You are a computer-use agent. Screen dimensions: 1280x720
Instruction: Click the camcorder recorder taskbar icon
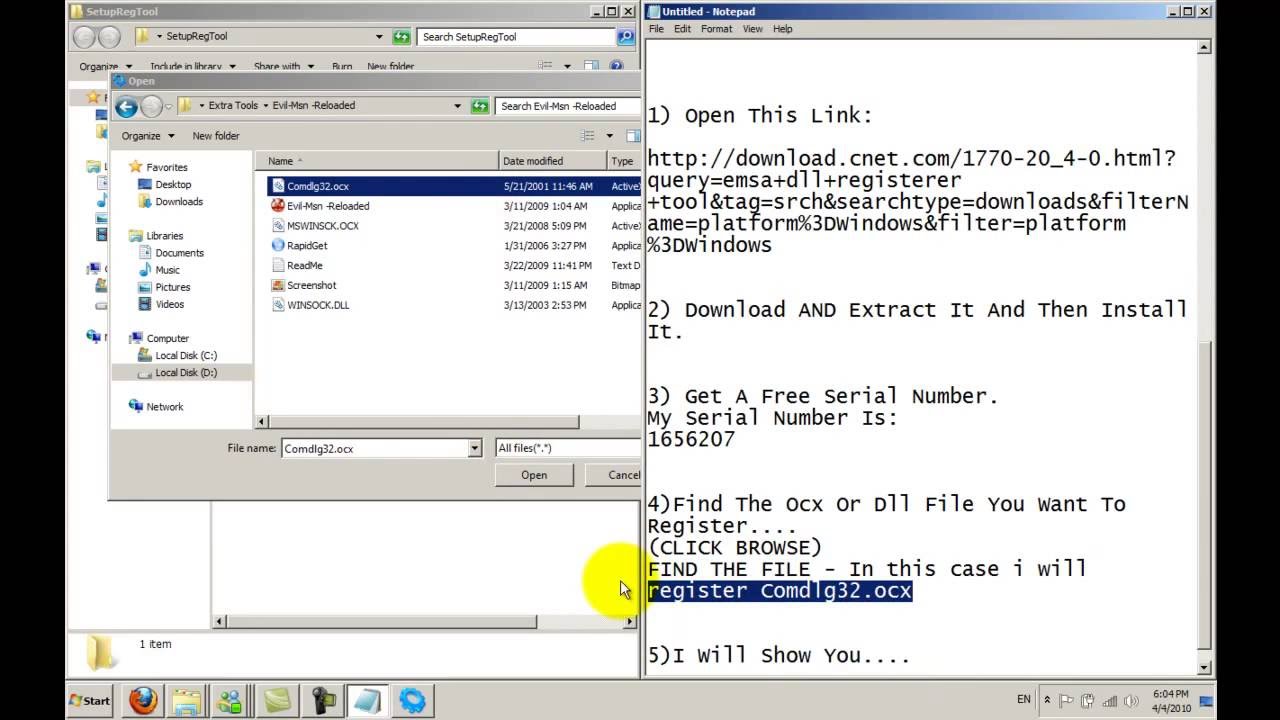tap(322, 700)
